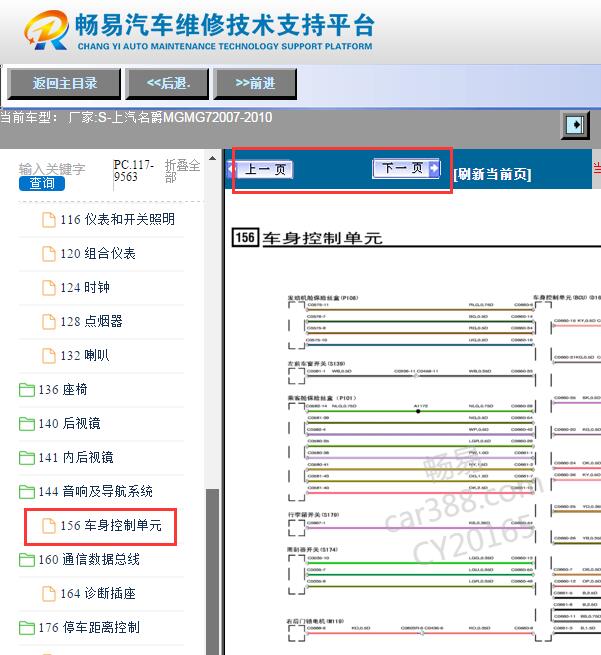601x655 pixels.
Task: Click the sidebar scrollbar up arrow
Action: pos(212,158)
